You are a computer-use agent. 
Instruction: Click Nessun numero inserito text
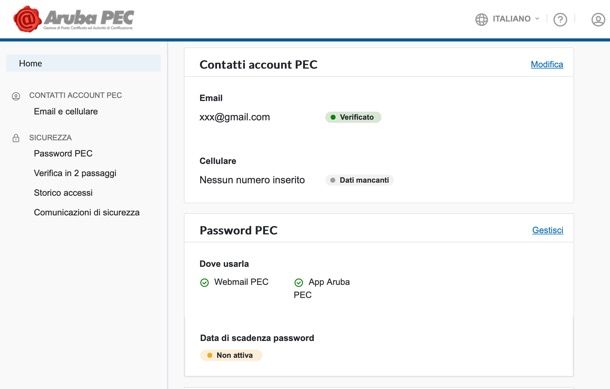coord(252,180)
